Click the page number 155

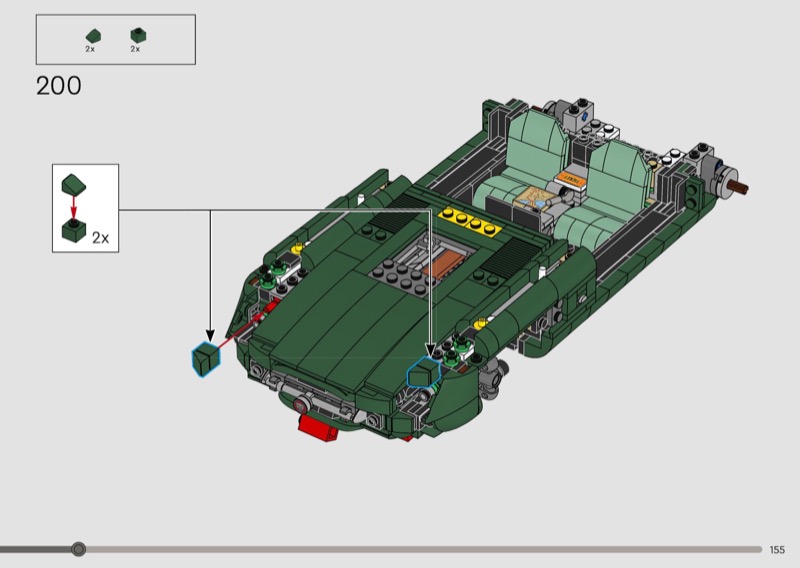tap(777, 550)
